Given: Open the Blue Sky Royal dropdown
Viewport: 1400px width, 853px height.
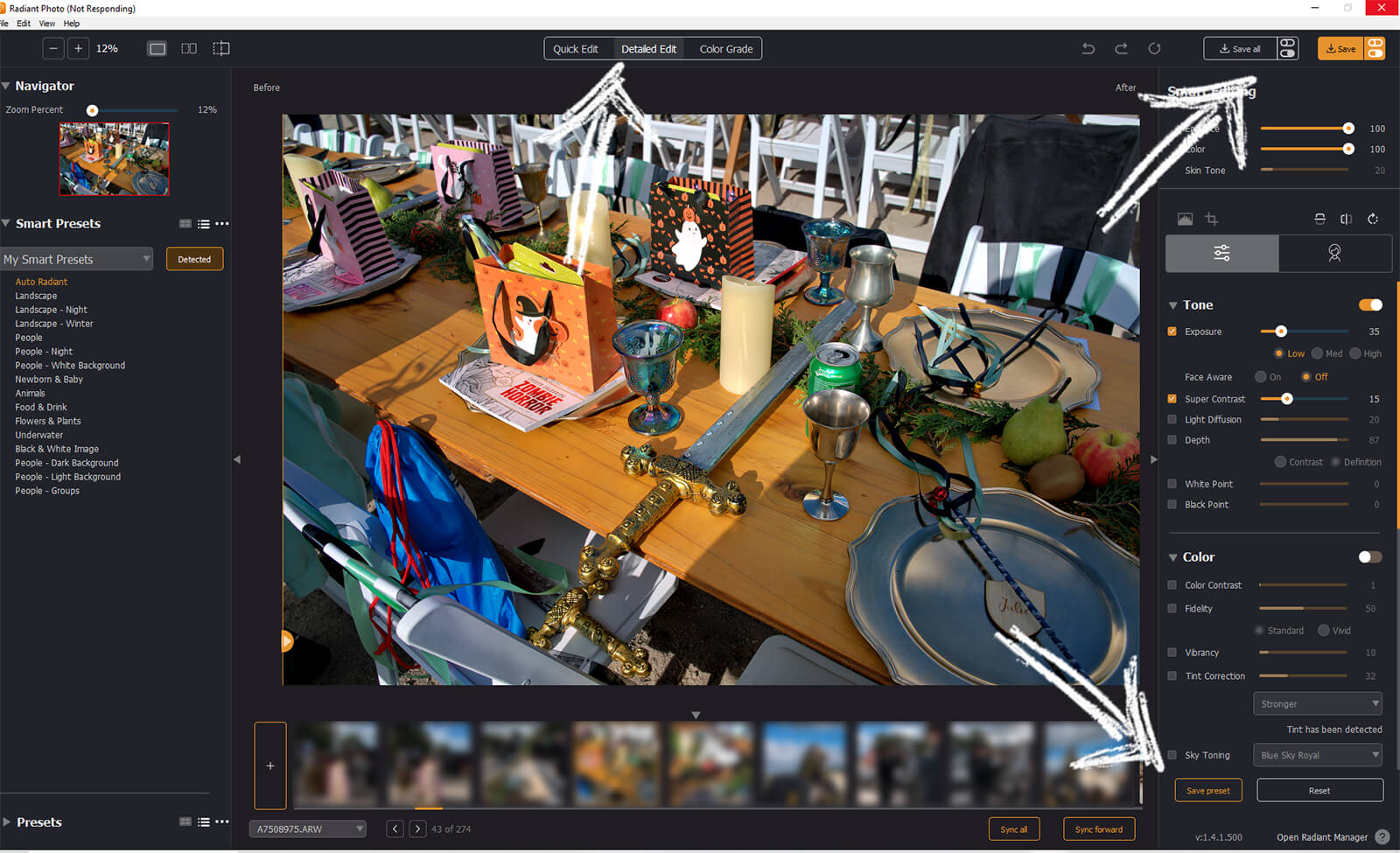Looking at the screenshot, I should coord(1318,756).
